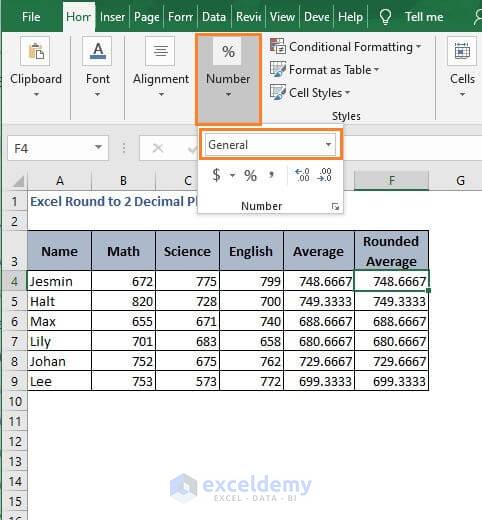Open Format as Table dropdown
Screen dimensions: 482x520
point(376,69)
